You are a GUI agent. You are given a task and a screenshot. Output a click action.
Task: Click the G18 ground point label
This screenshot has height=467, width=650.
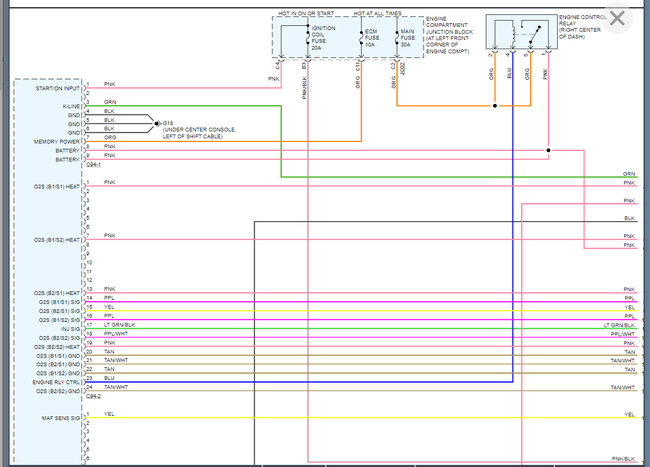pyautogui.click(x=168, y=123)
